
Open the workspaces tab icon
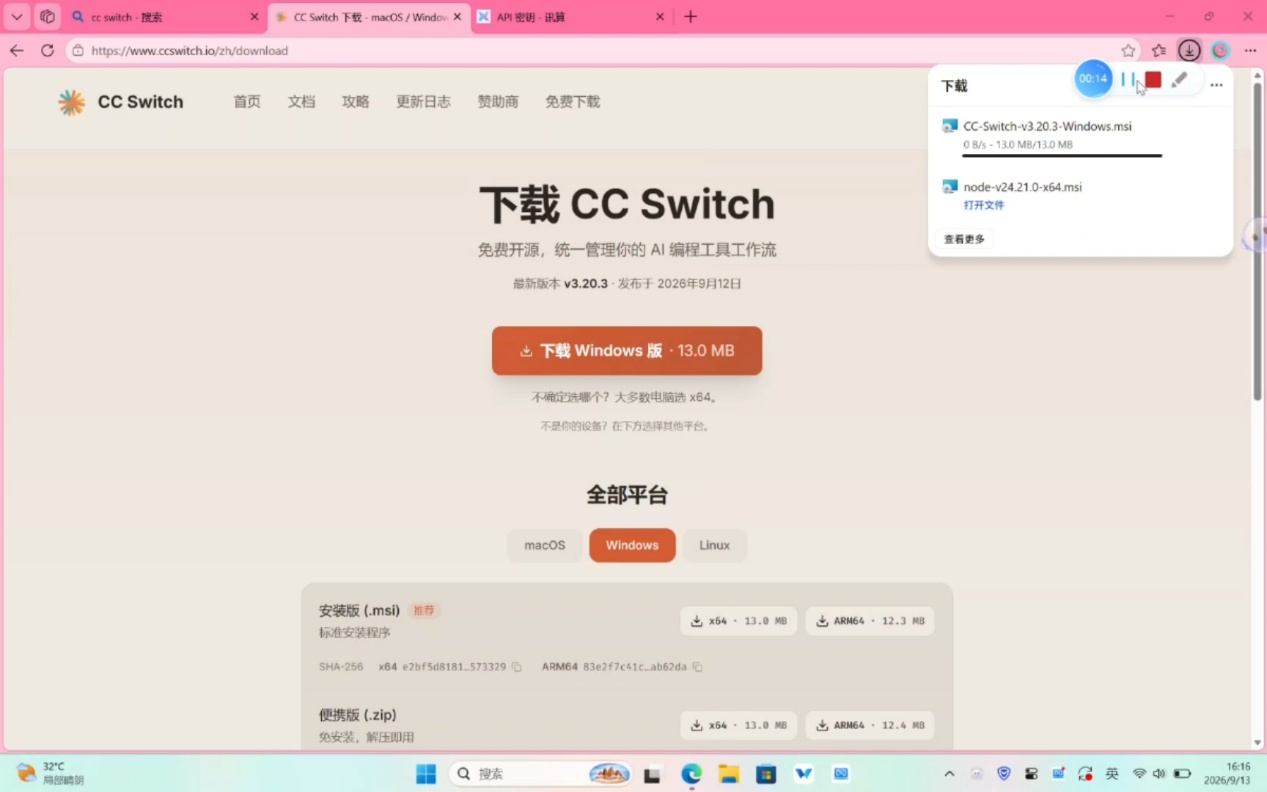[47, 17]
